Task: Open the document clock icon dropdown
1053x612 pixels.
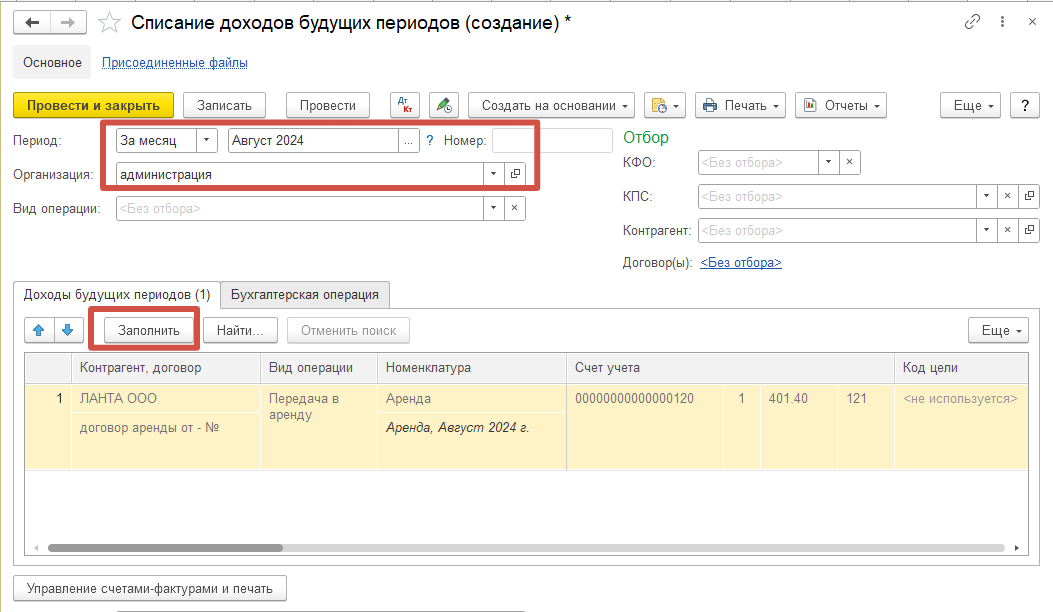Action: click(x=665, y=105)
